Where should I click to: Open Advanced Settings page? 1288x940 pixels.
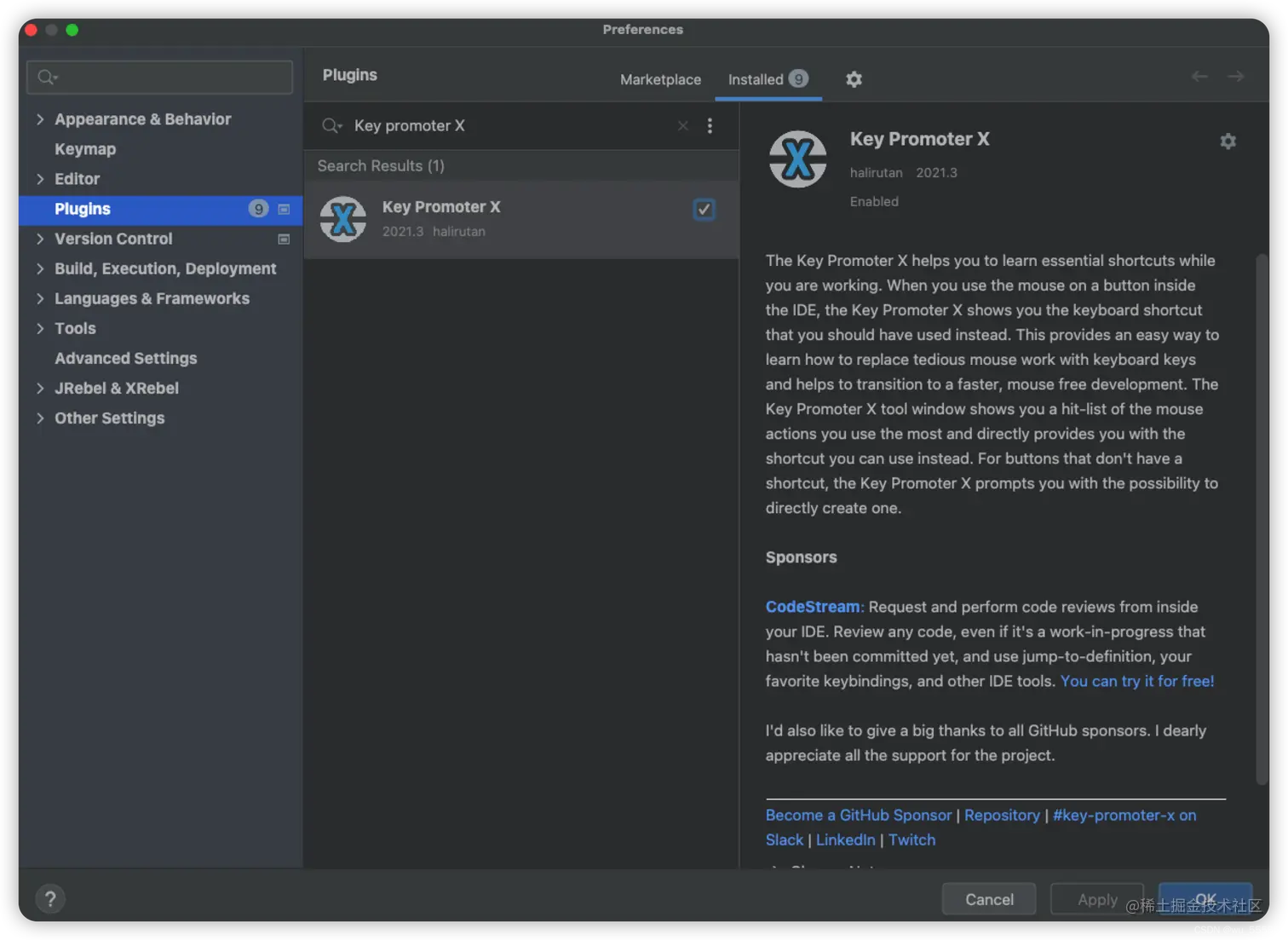[126, 358]
